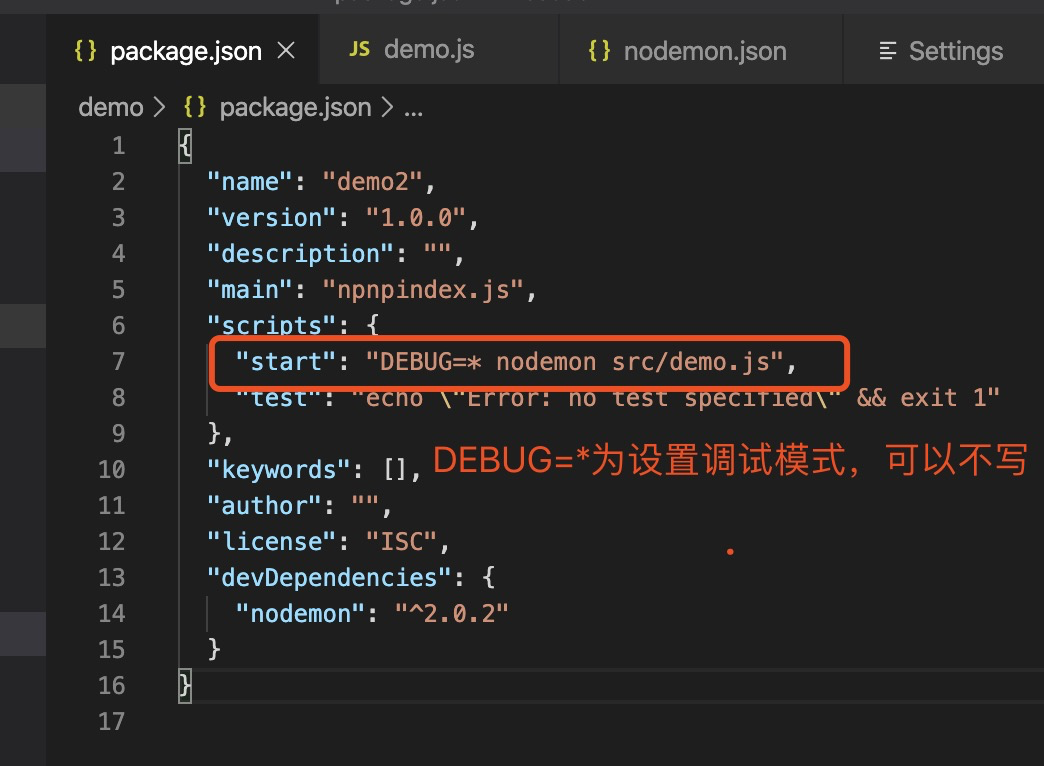Click the "^2.0.2" version value

451,613
